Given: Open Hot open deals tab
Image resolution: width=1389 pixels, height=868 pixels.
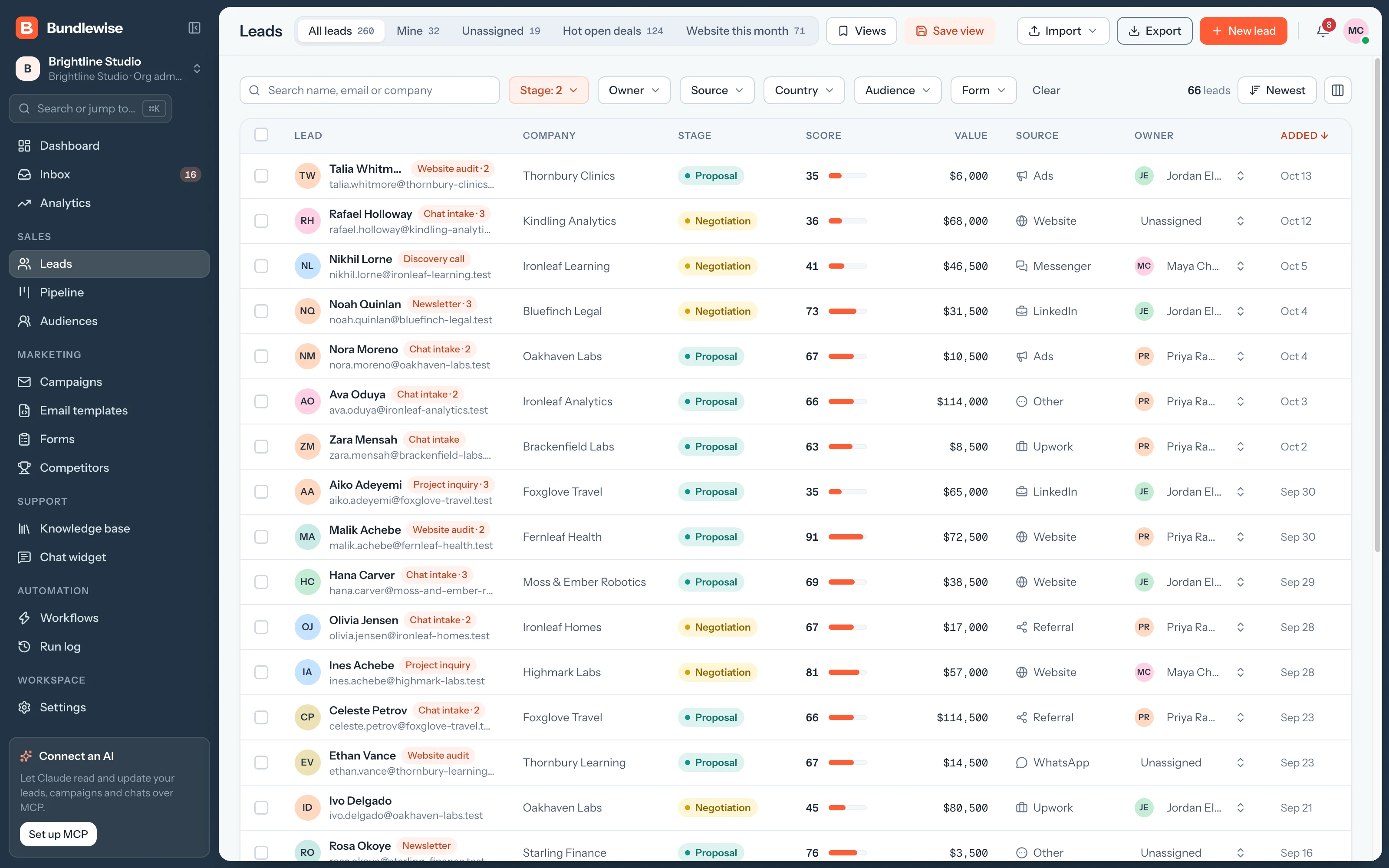Looking at the screenshot, I should pyautogui.click(x=612, y=31).
